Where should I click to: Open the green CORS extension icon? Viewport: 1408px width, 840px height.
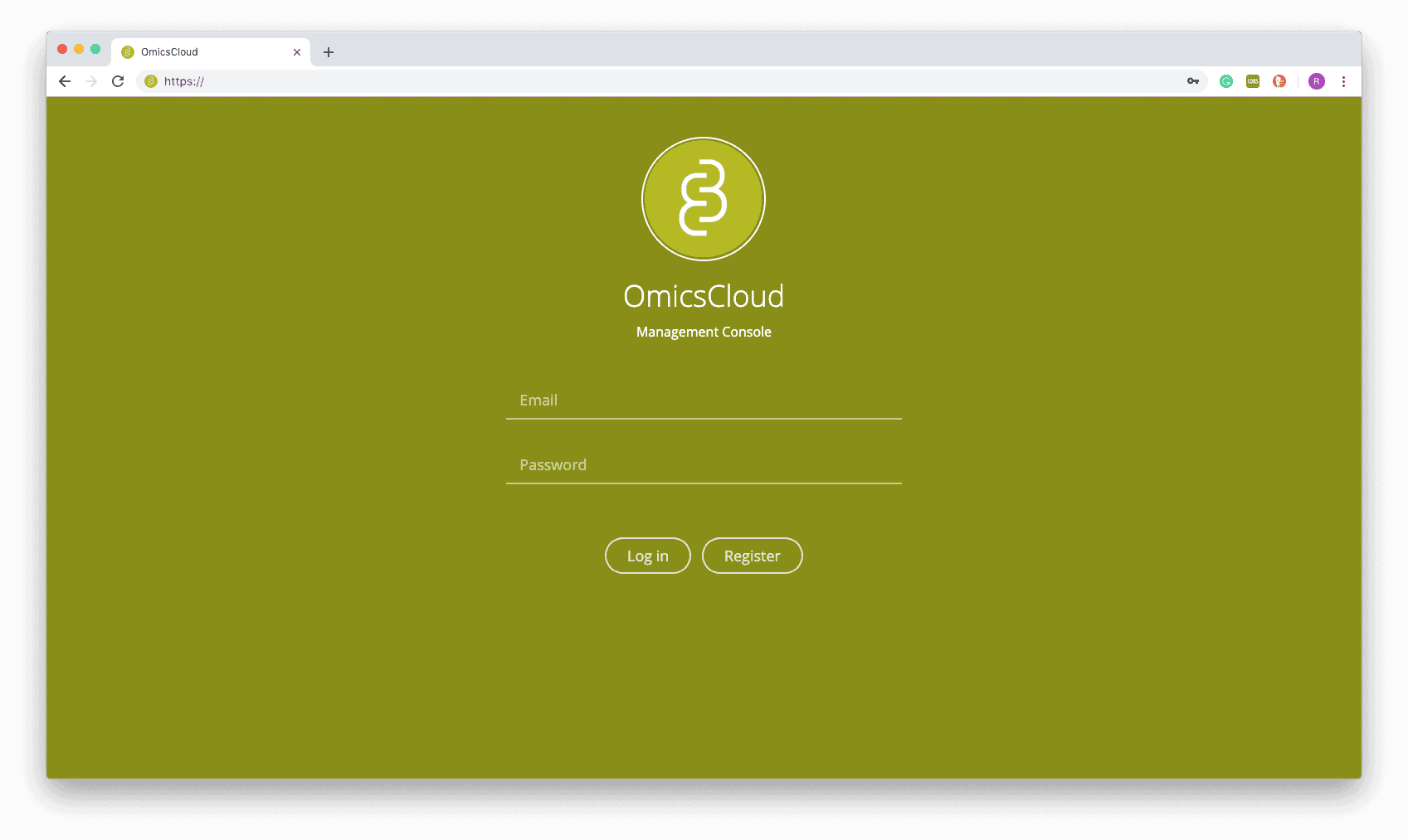pos(1253,81)
